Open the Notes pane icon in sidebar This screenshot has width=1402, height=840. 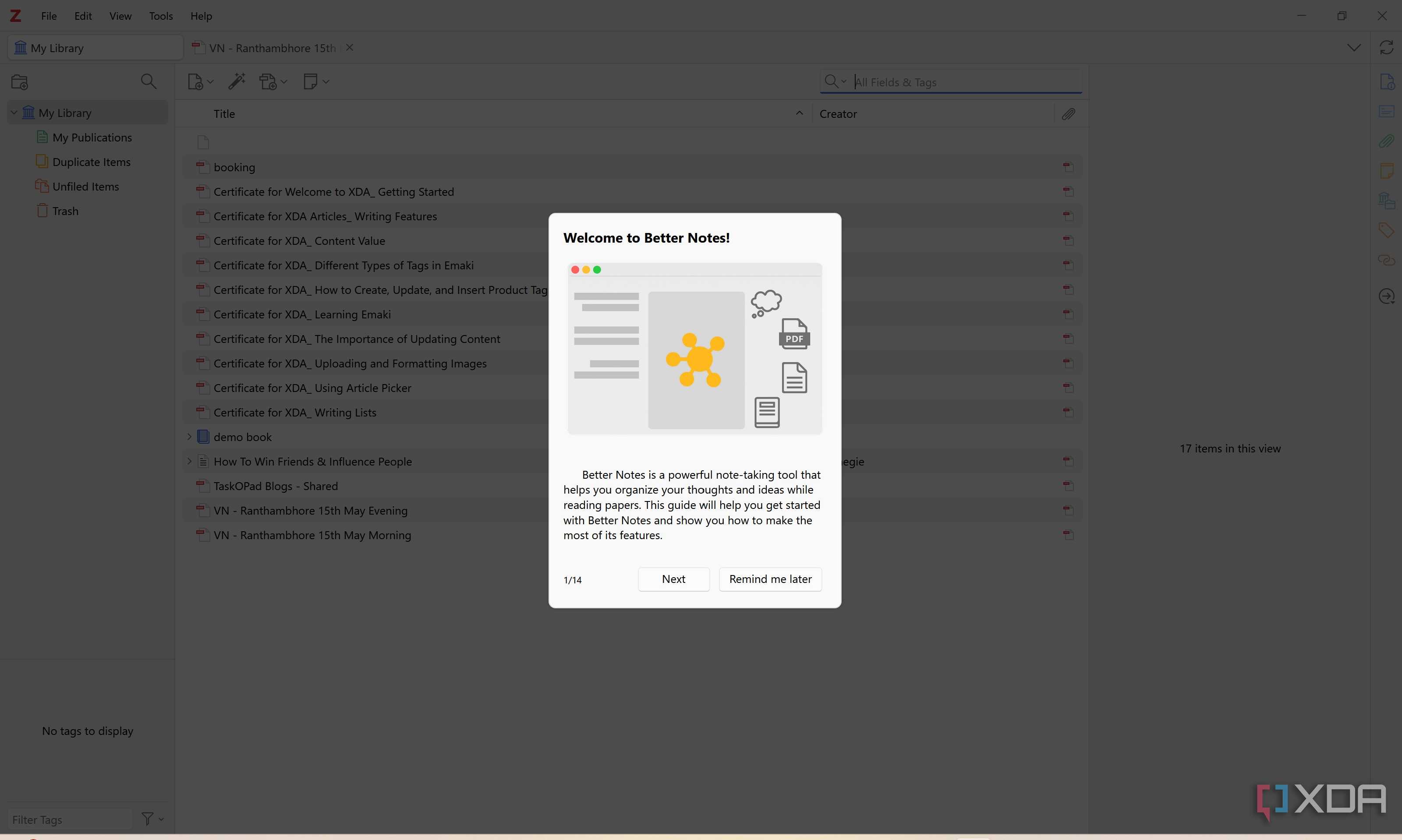click(x=1386, y=170)
